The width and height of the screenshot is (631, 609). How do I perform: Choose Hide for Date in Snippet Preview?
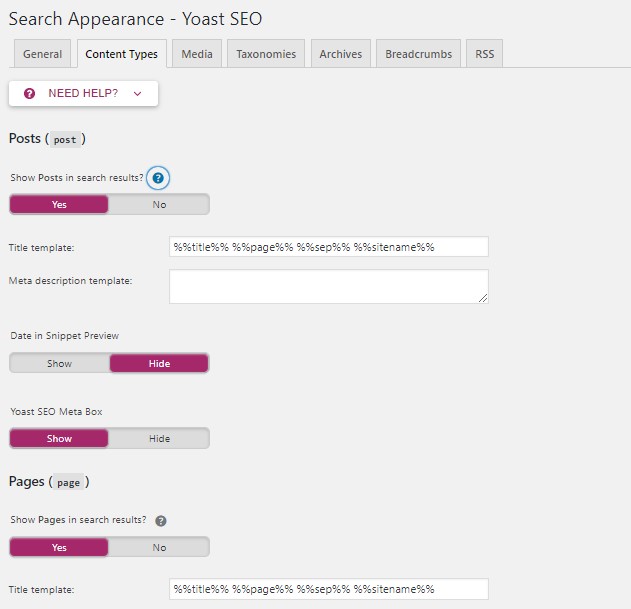159,363
